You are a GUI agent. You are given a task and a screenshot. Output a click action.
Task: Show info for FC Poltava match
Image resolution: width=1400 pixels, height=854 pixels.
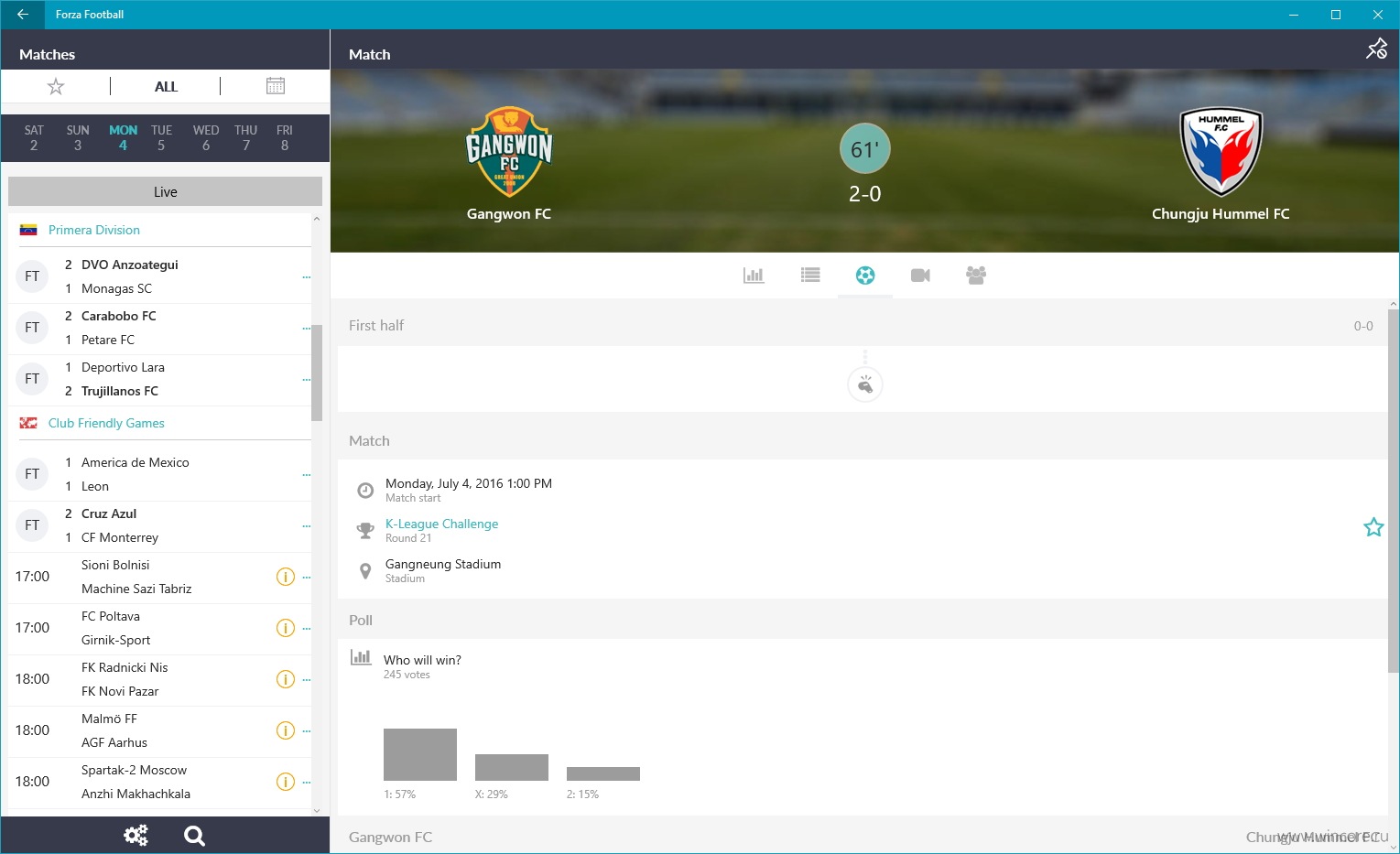[x=286, y=628]
